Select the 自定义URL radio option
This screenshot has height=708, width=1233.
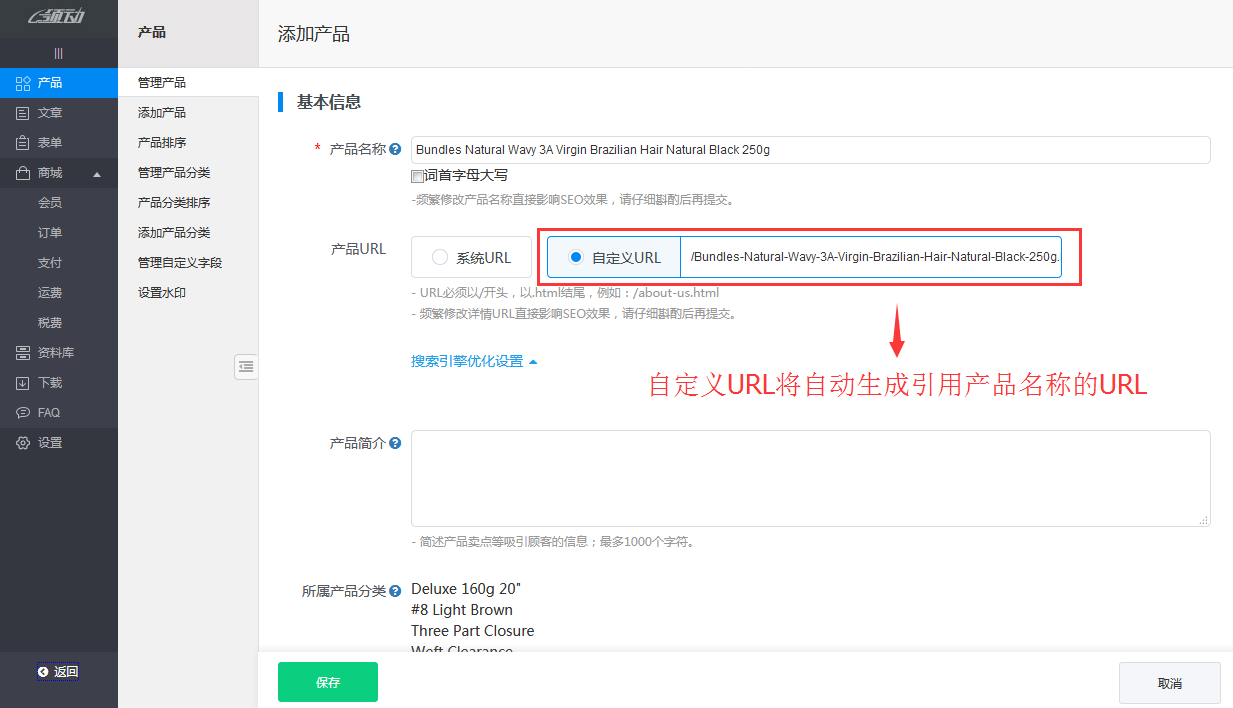click(x=575, y=258)
